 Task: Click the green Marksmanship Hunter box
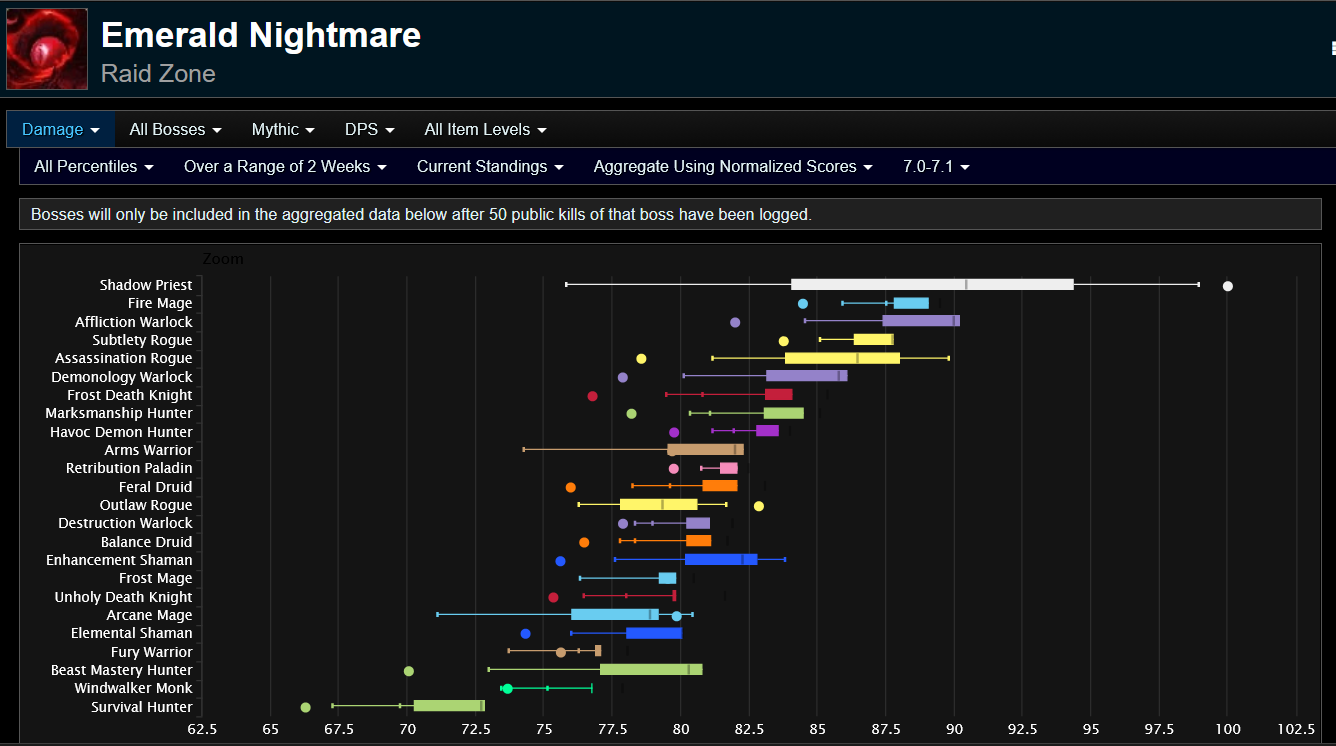point(784,413)
